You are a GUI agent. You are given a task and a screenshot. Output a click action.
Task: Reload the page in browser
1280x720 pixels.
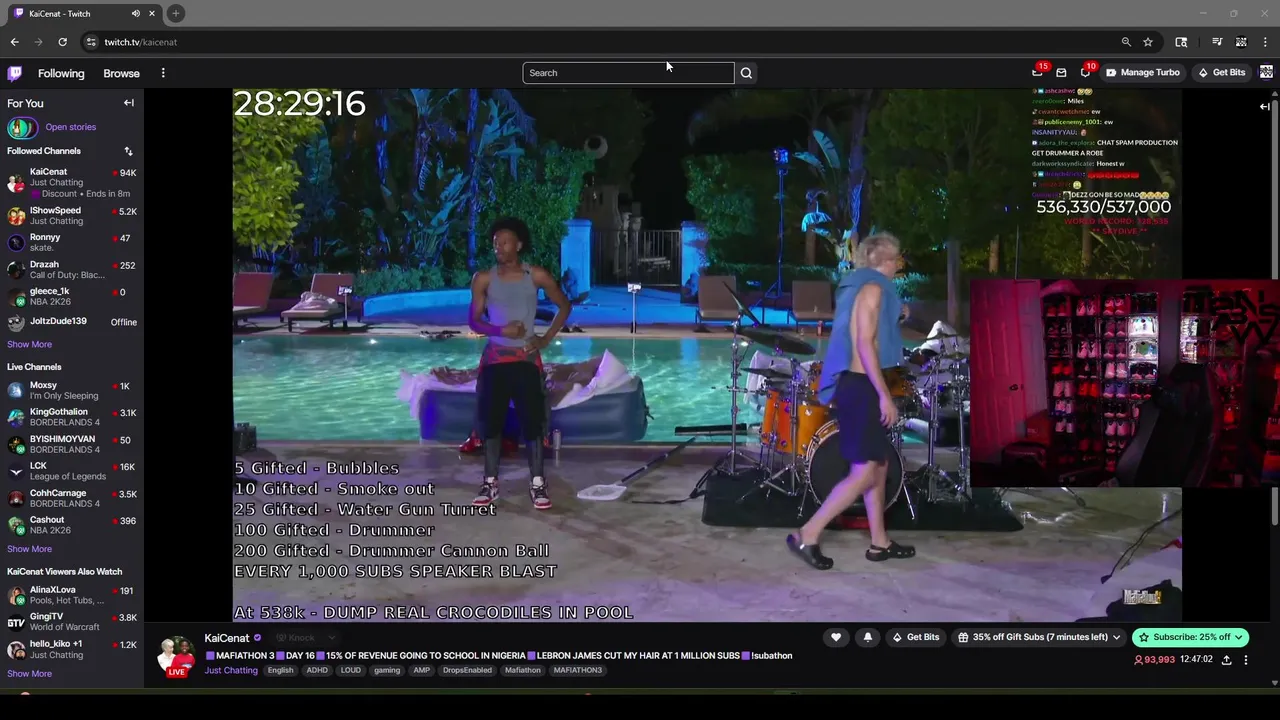coord(62,42)
